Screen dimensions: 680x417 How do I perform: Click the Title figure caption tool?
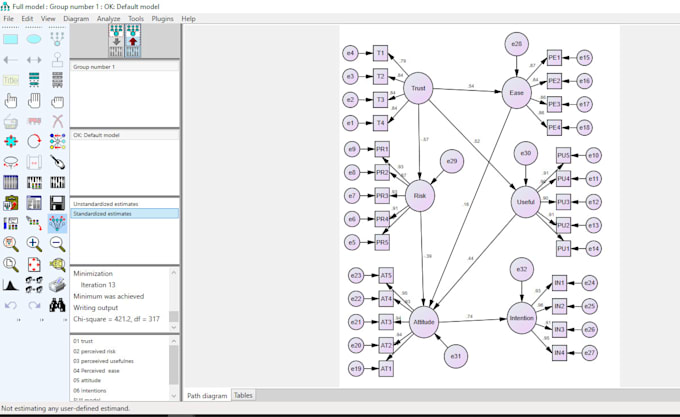pos(10,80)
